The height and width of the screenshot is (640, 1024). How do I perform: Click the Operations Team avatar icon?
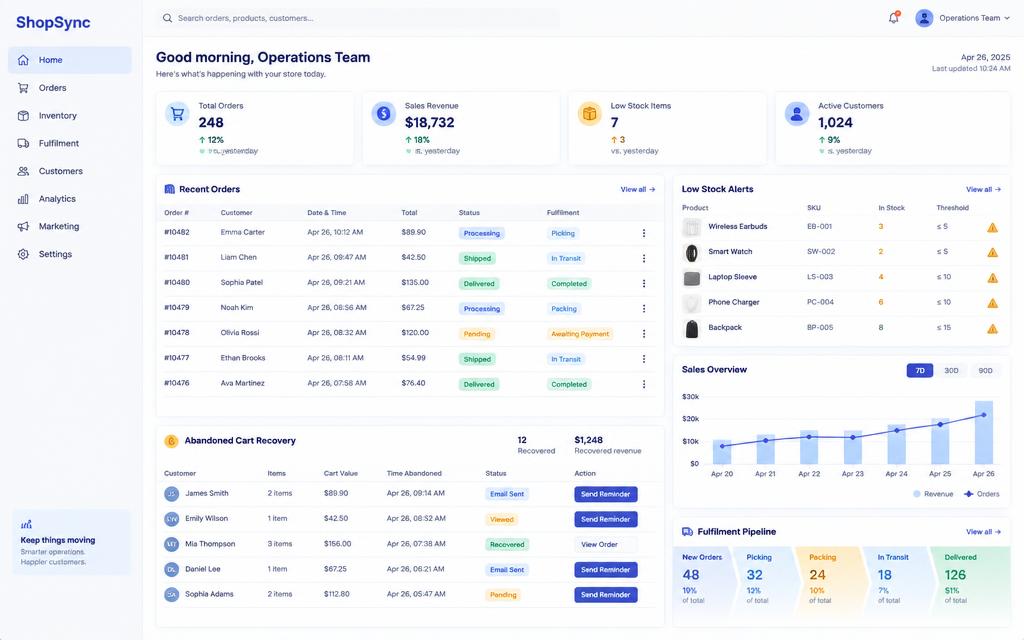pyautogui.click(x=924, y=18)
